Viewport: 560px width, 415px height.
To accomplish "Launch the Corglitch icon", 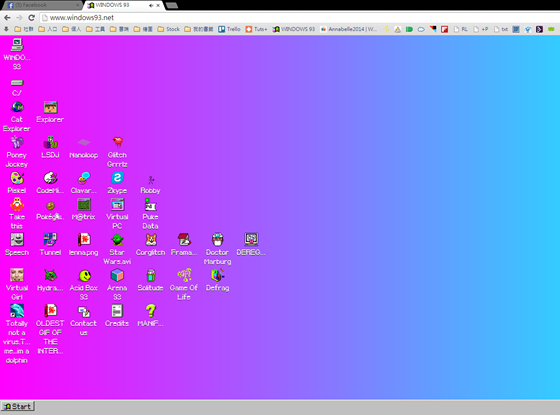I will pyautogui.click(x=150, y=240).
